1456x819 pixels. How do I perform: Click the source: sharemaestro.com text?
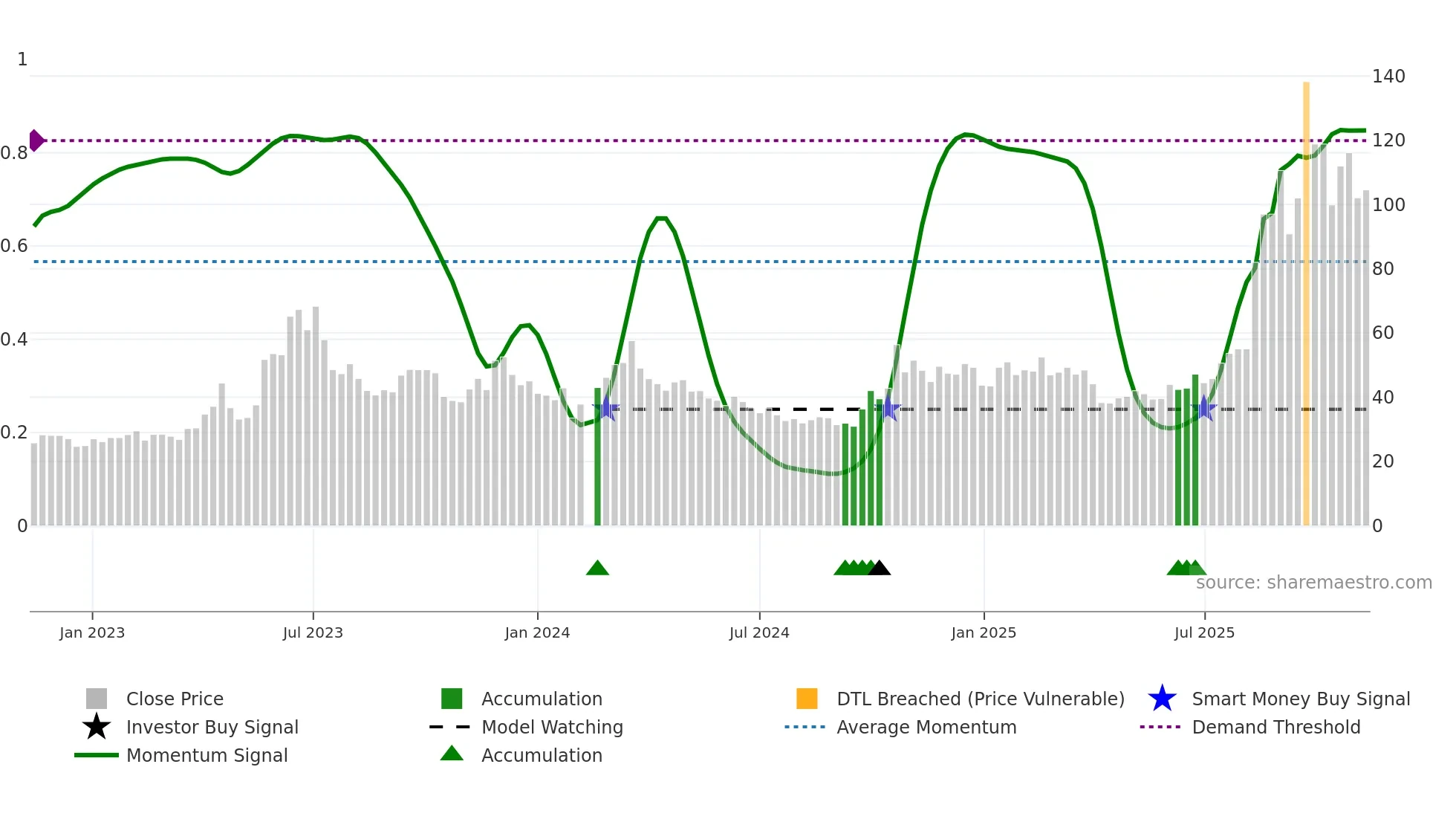pyautogui.click(x=1313, y=583)
